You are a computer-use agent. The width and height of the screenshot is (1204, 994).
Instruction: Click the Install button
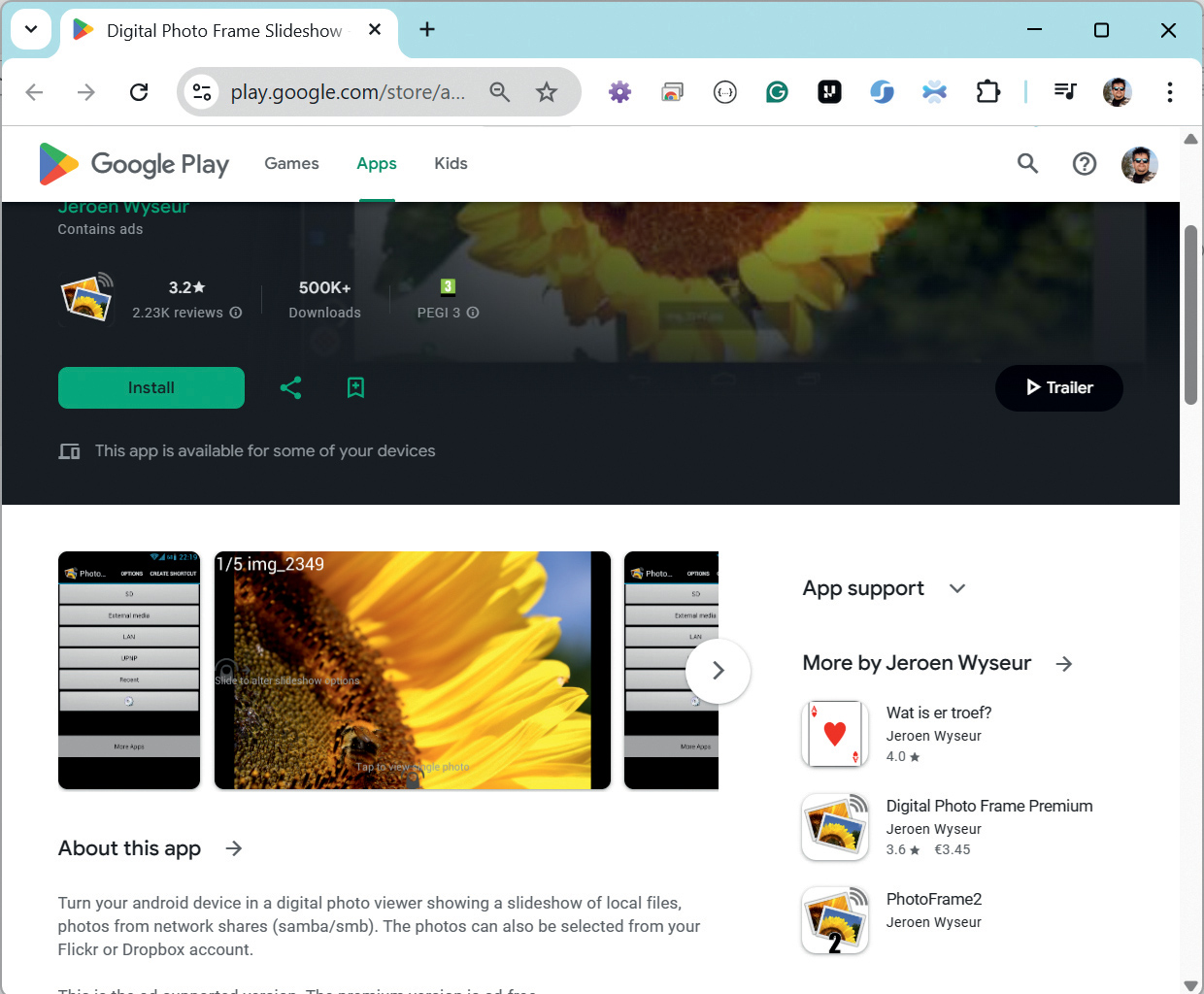[x=151, y=388]
